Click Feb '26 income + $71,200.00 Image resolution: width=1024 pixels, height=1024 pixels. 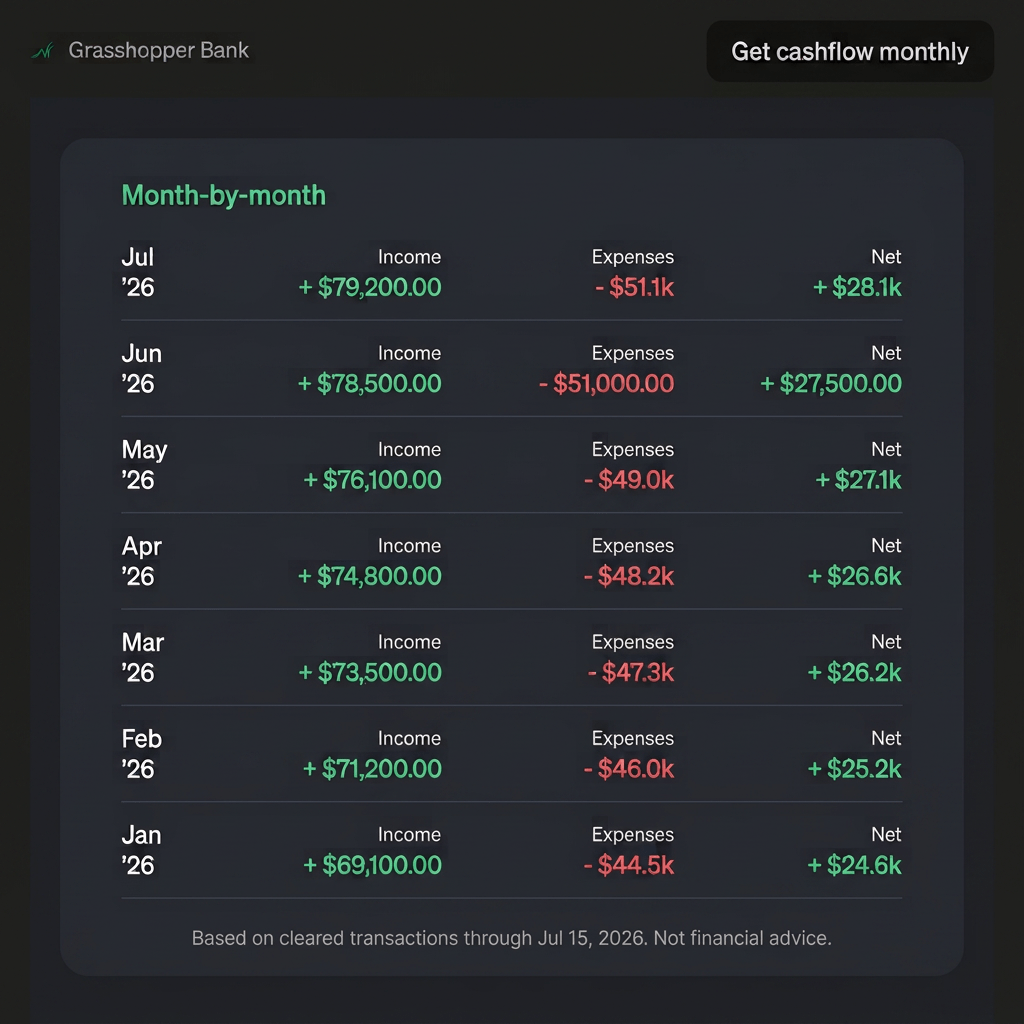coord(372,769)
